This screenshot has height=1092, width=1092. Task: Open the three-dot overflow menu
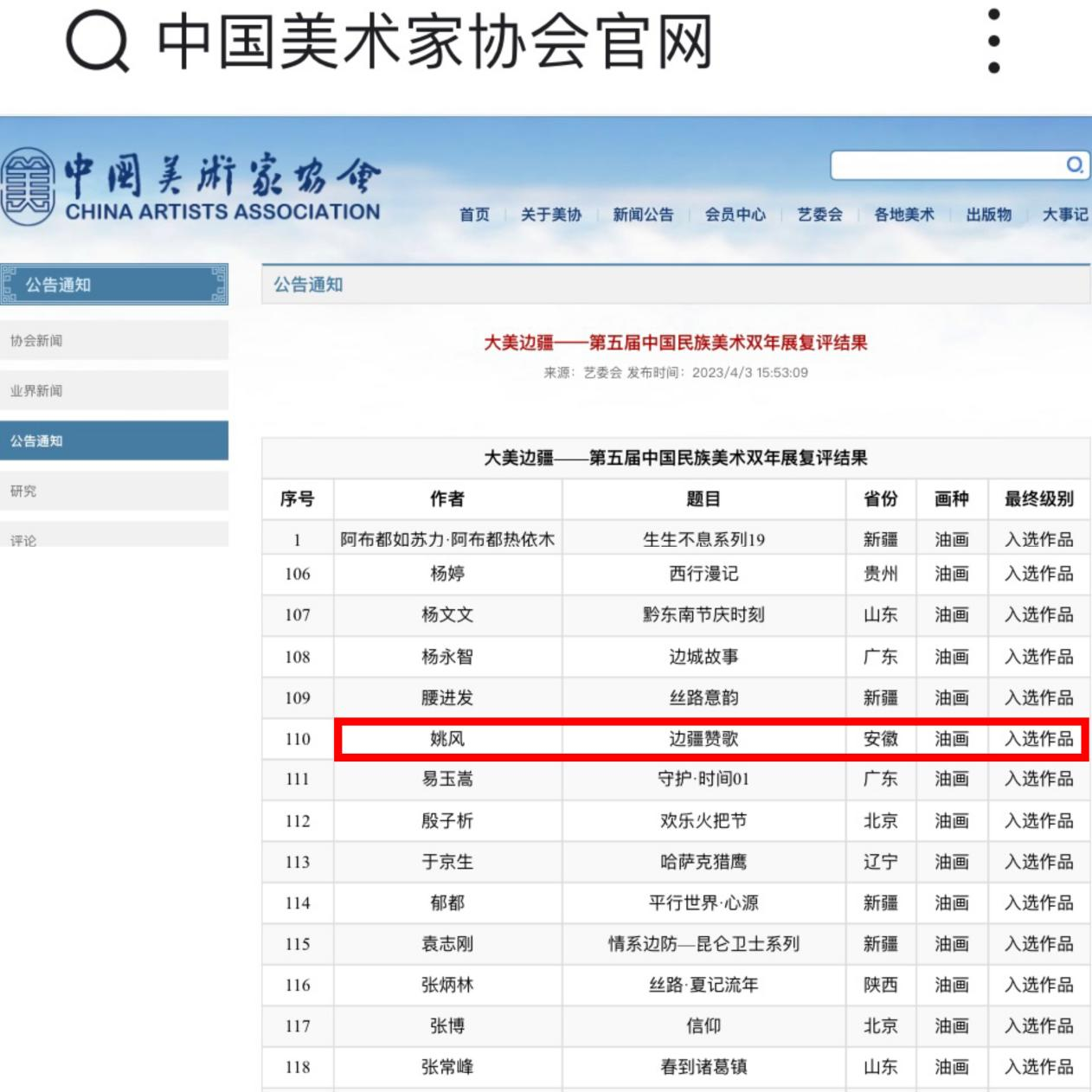coord(993,42)
